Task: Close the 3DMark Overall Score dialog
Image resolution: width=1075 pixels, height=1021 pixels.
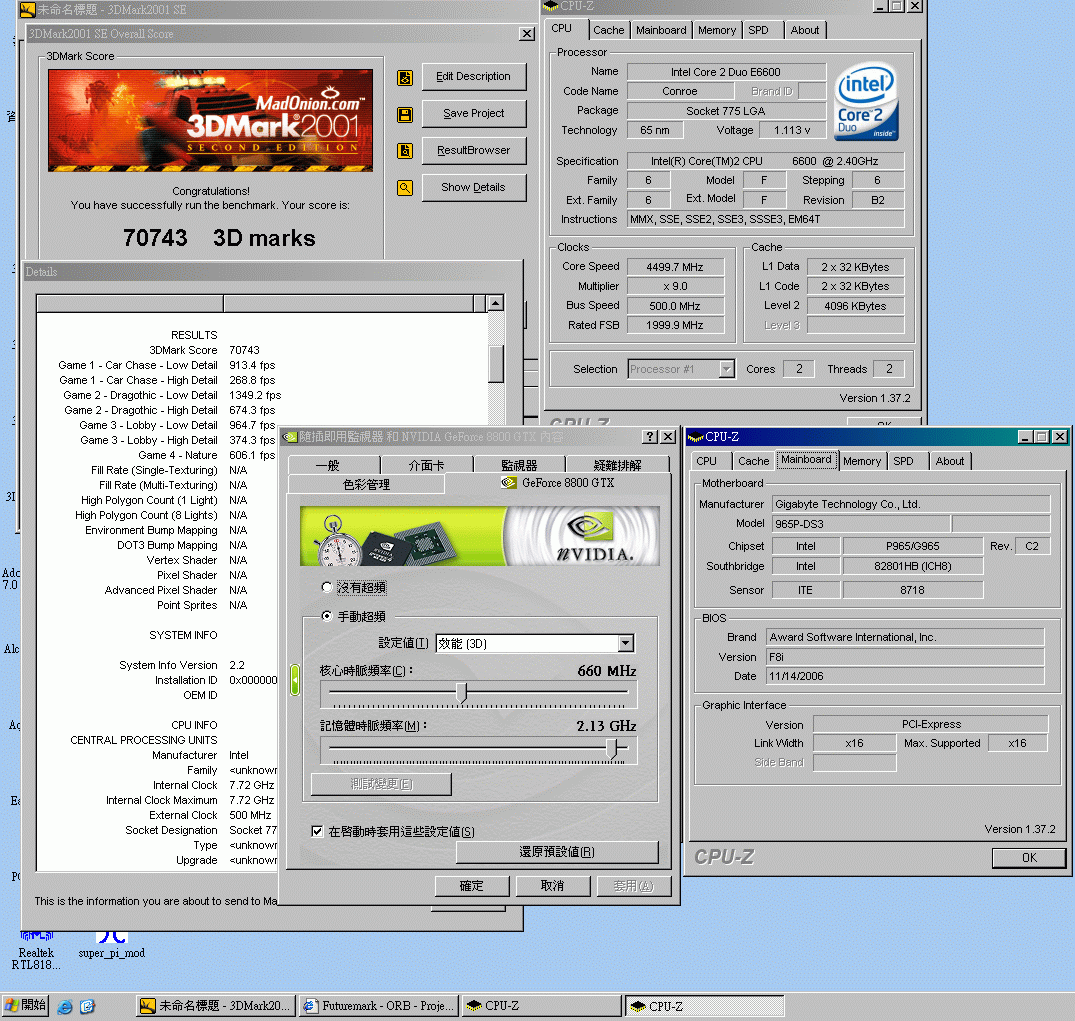Action: [527, 34]
